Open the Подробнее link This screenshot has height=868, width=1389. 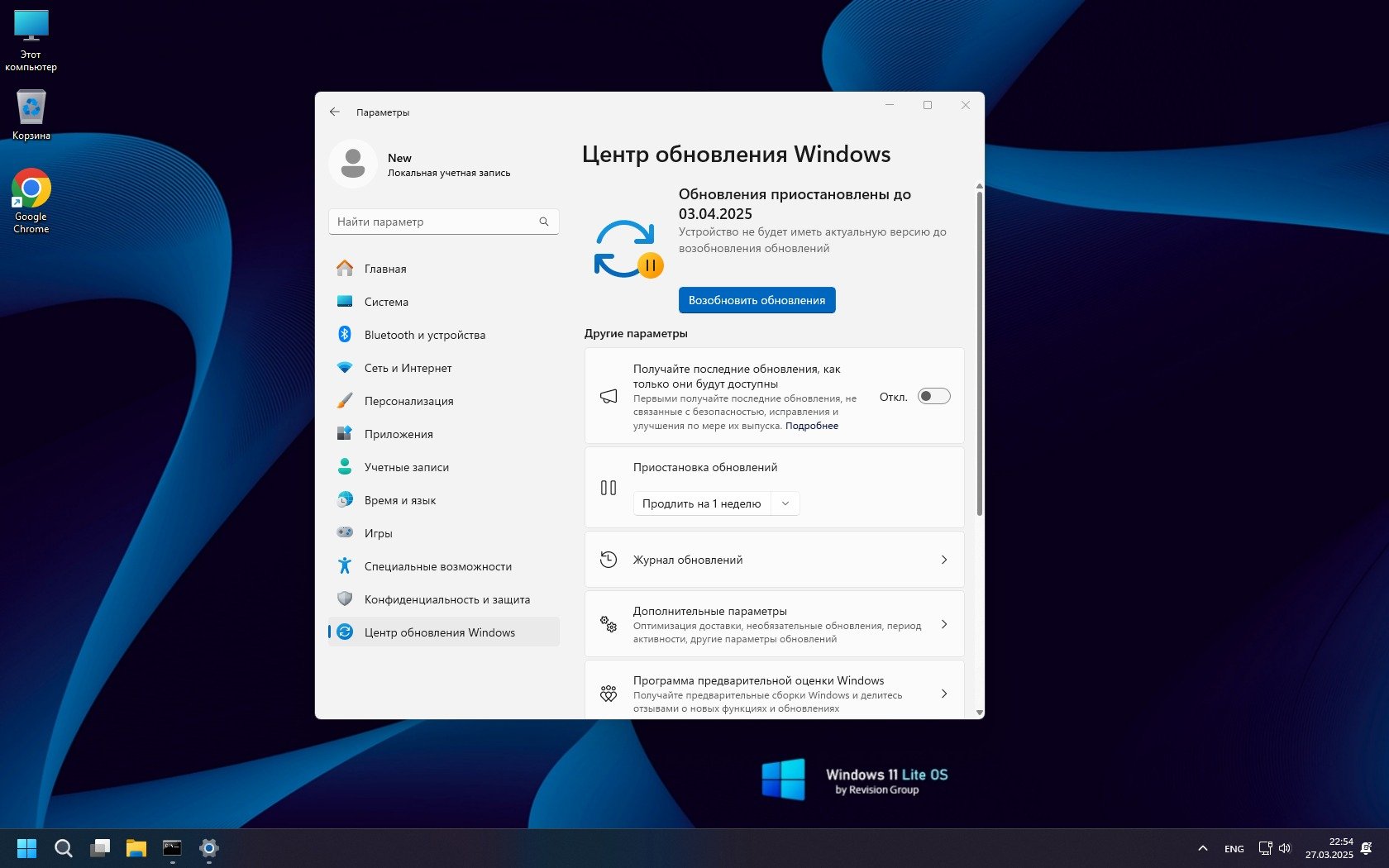pyautogui.click(x=811, y=426)
